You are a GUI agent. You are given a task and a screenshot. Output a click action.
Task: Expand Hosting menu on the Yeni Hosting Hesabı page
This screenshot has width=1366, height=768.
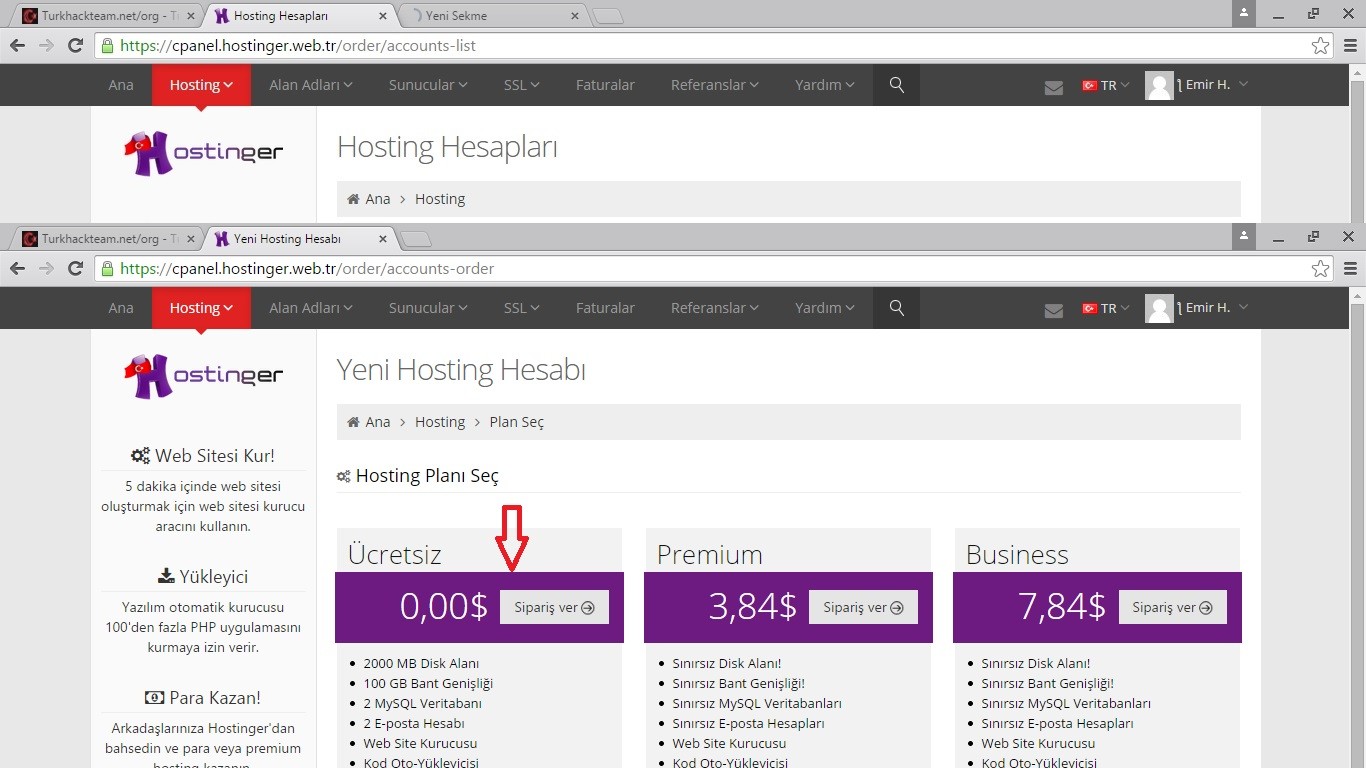tap(201, 308)
